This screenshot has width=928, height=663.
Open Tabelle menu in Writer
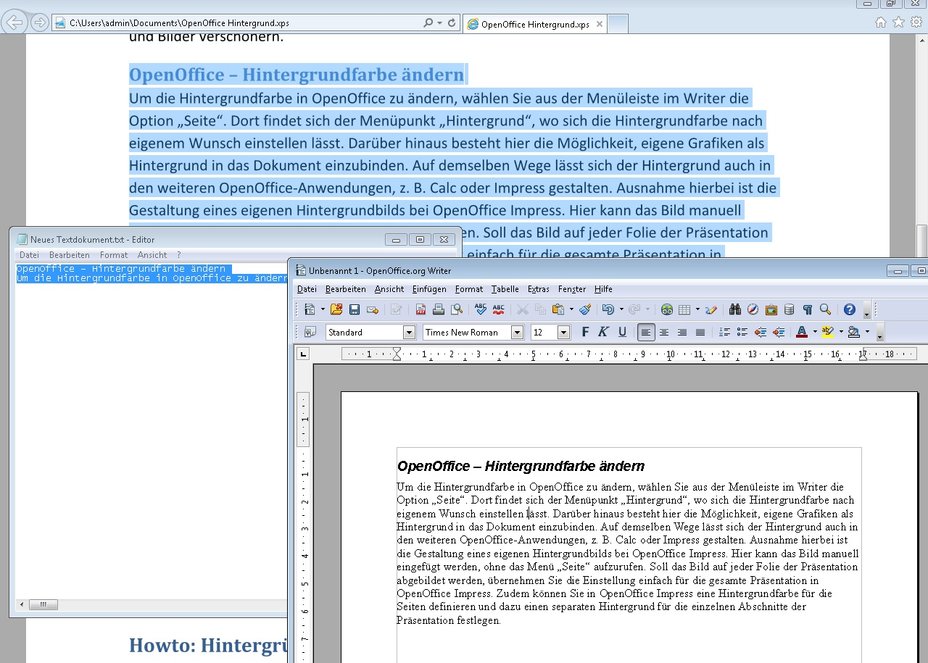505,289
